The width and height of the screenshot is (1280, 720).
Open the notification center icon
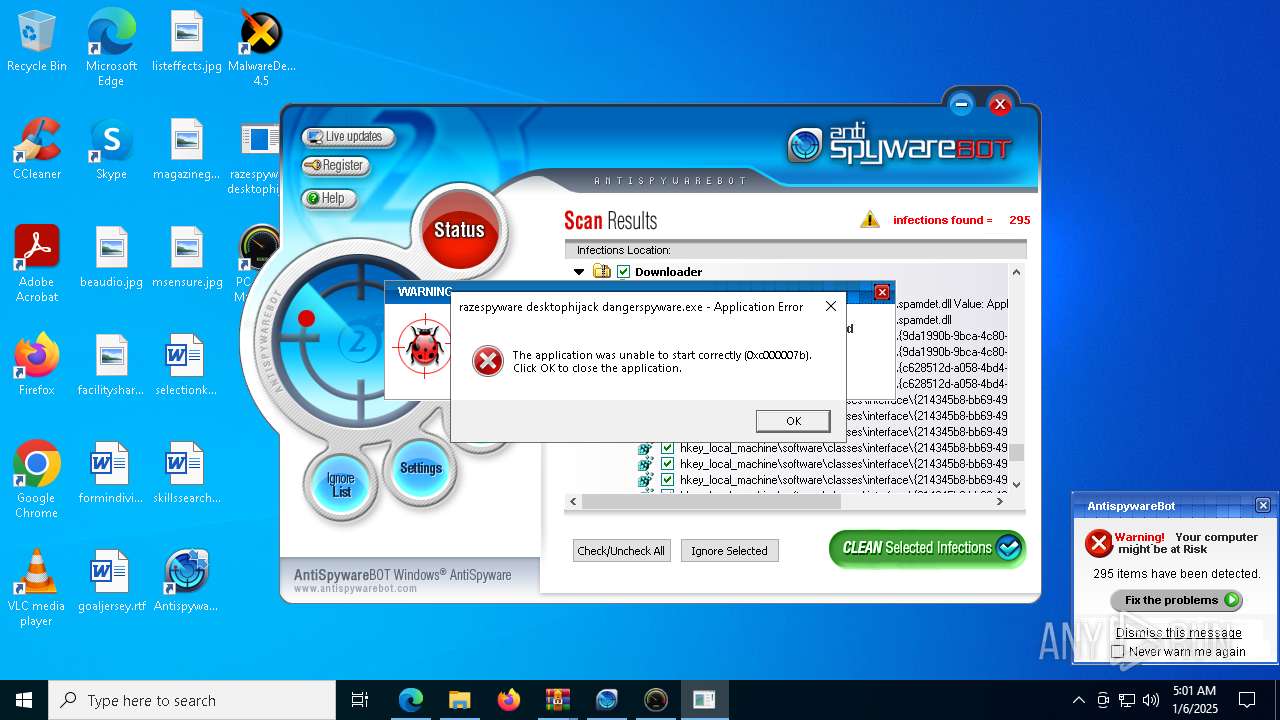1247,700
